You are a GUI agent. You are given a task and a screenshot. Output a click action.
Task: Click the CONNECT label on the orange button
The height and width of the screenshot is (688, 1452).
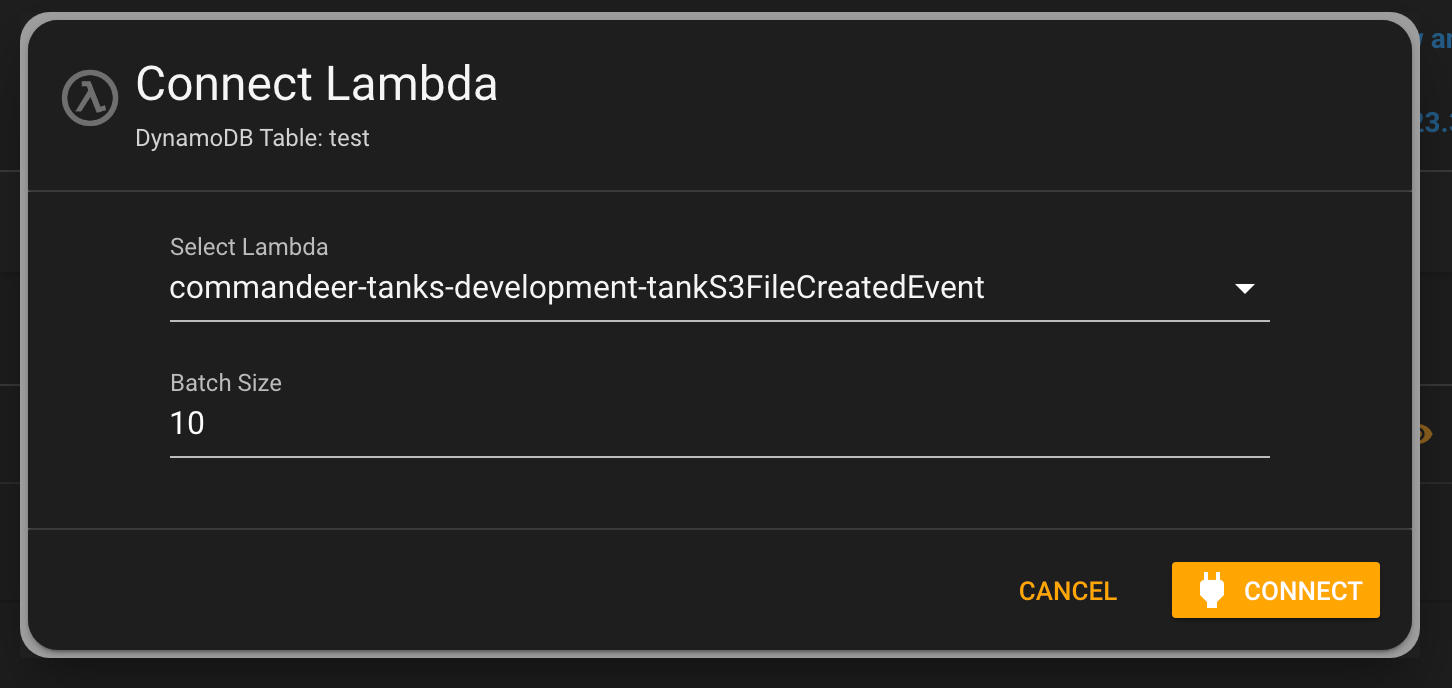(1303, 591)
